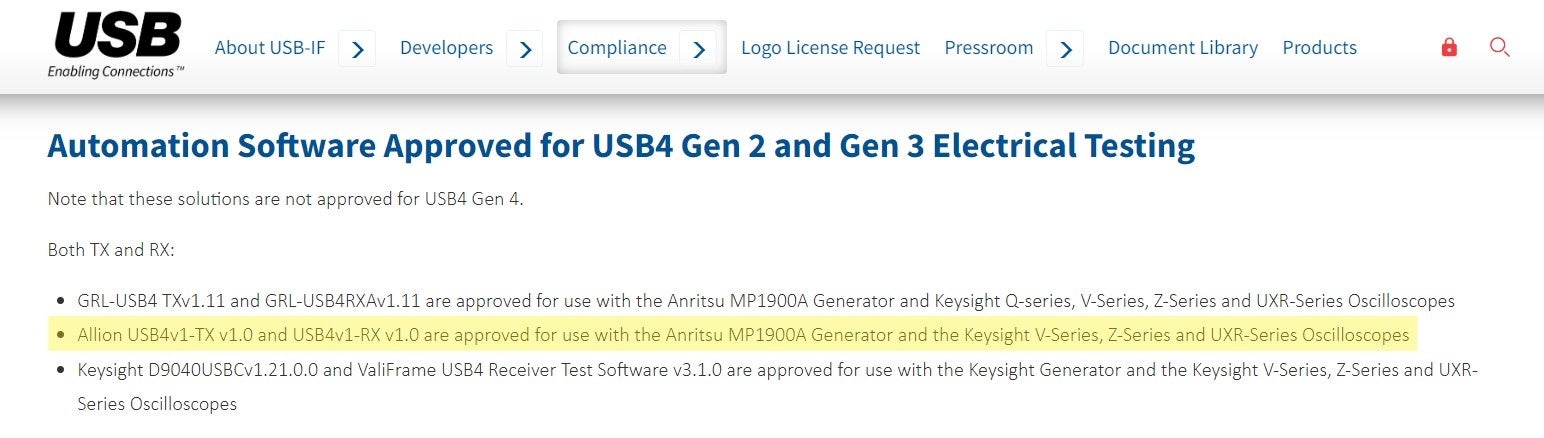Screen dimensions: 1544x438
Task: Click the Automation Software Approved heading
Action: pyautogui.click(x=621, y=147)
